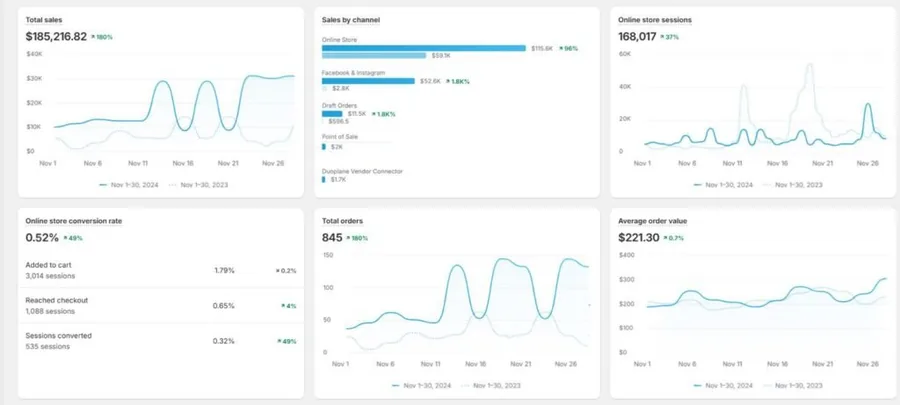Click the 0.7% badge beside $221.30
The width and height of the screenshot is (900, 405).
(674, 238)
